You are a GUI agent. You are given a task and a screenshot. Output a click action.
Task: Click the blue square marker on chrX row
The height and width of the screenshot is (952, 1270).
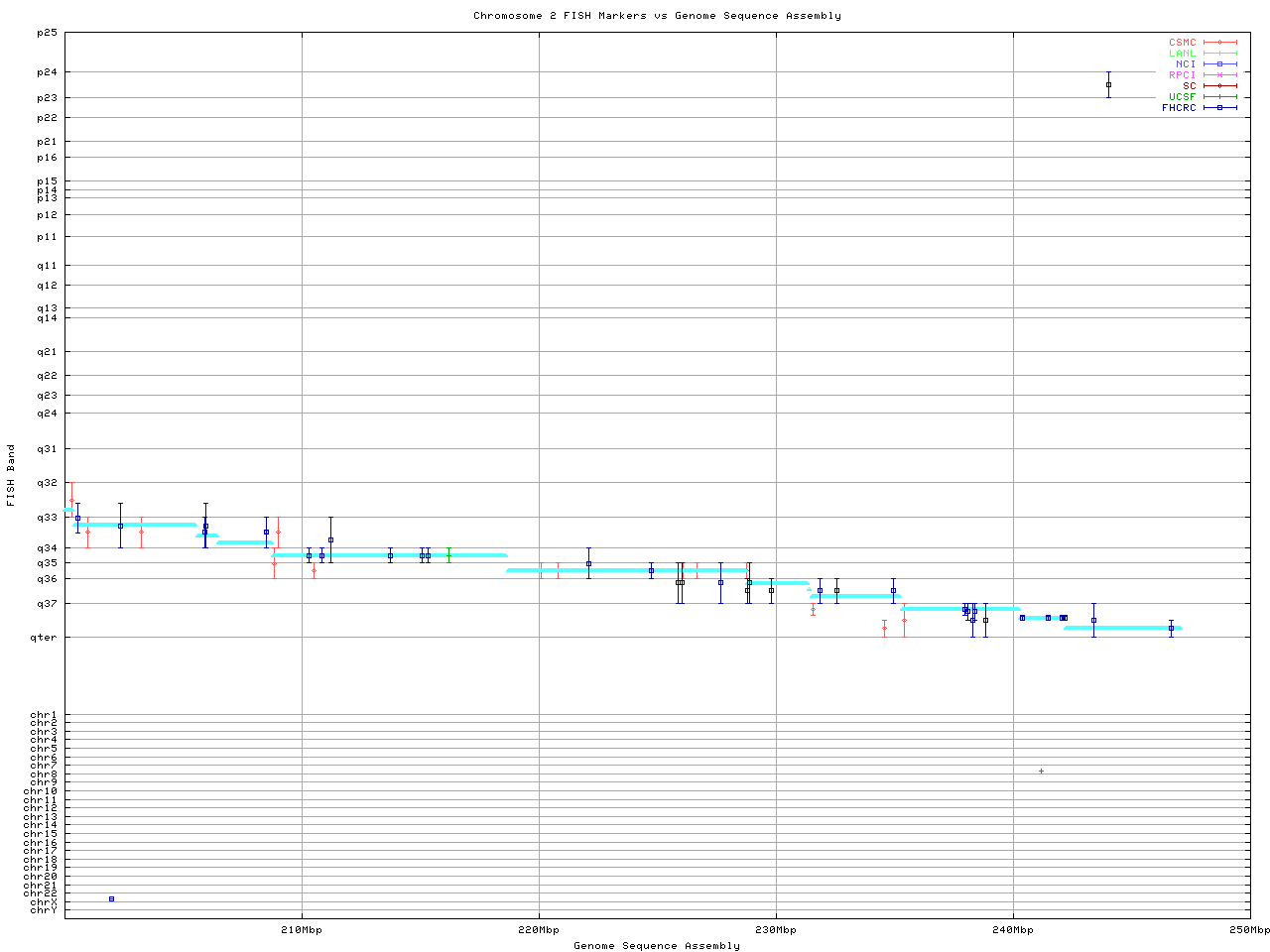click(x=111, y=898)
